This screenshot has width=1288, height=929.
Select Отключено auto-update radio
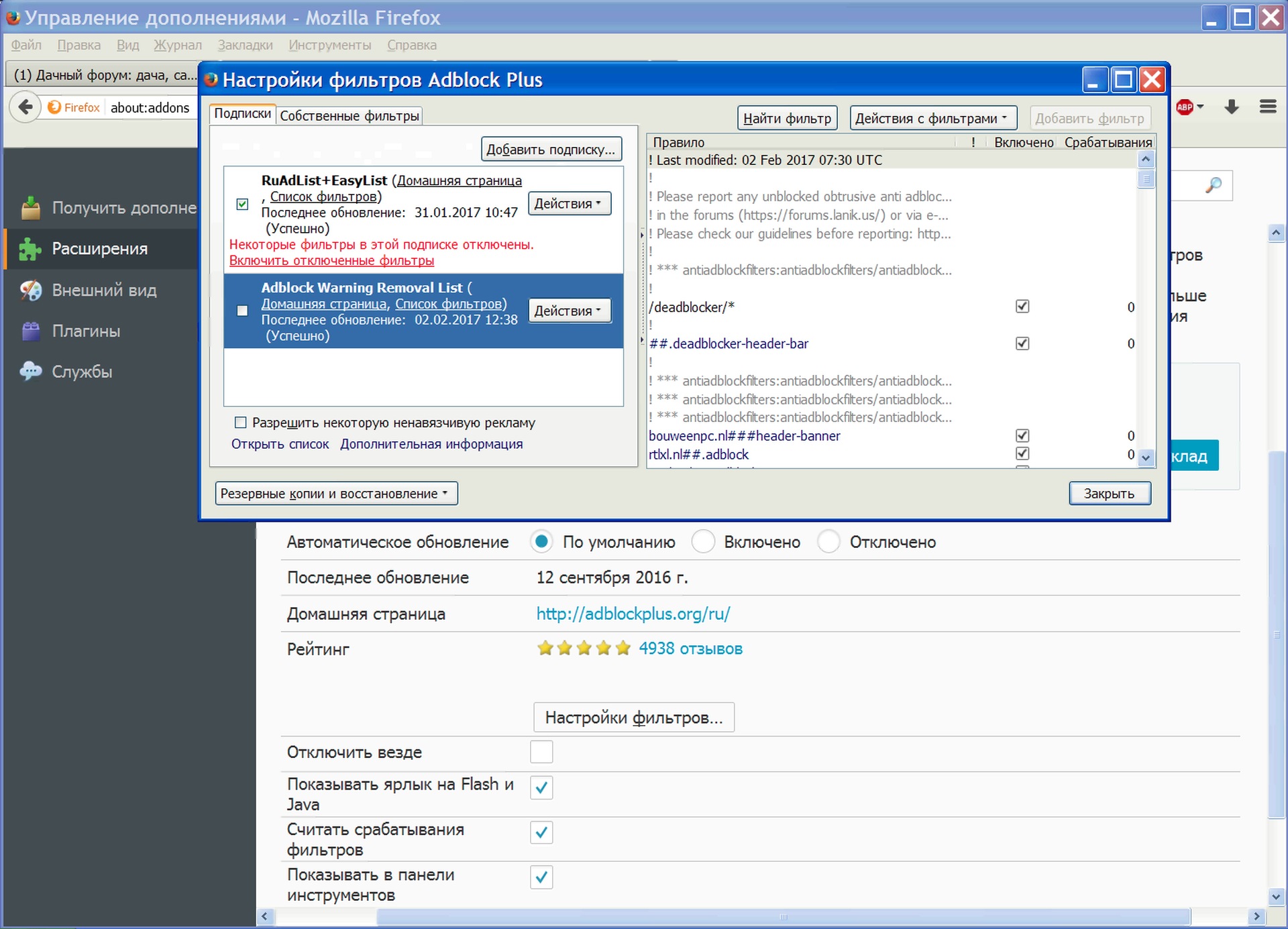[829, 541]
